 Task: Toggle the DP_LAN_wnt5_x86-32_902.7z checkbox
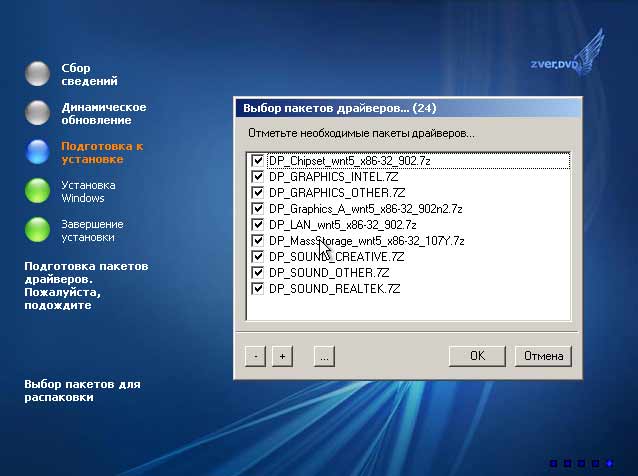[258, 224]
